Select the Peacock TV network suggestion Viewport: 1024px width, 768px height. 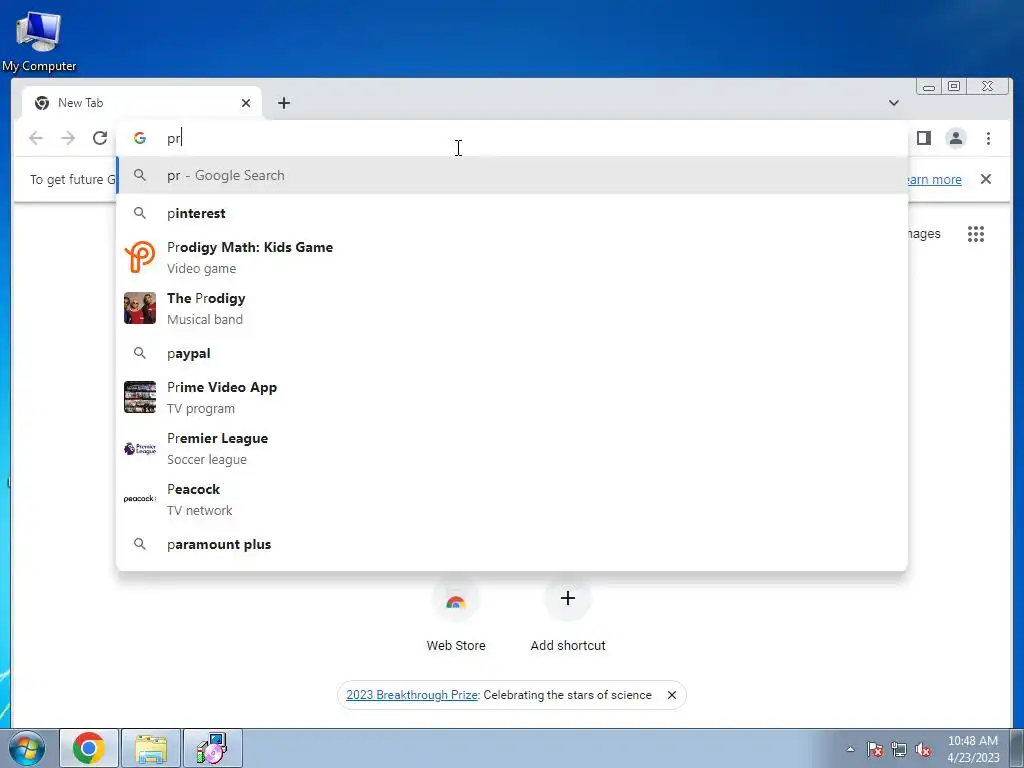(x=512, y=499)
